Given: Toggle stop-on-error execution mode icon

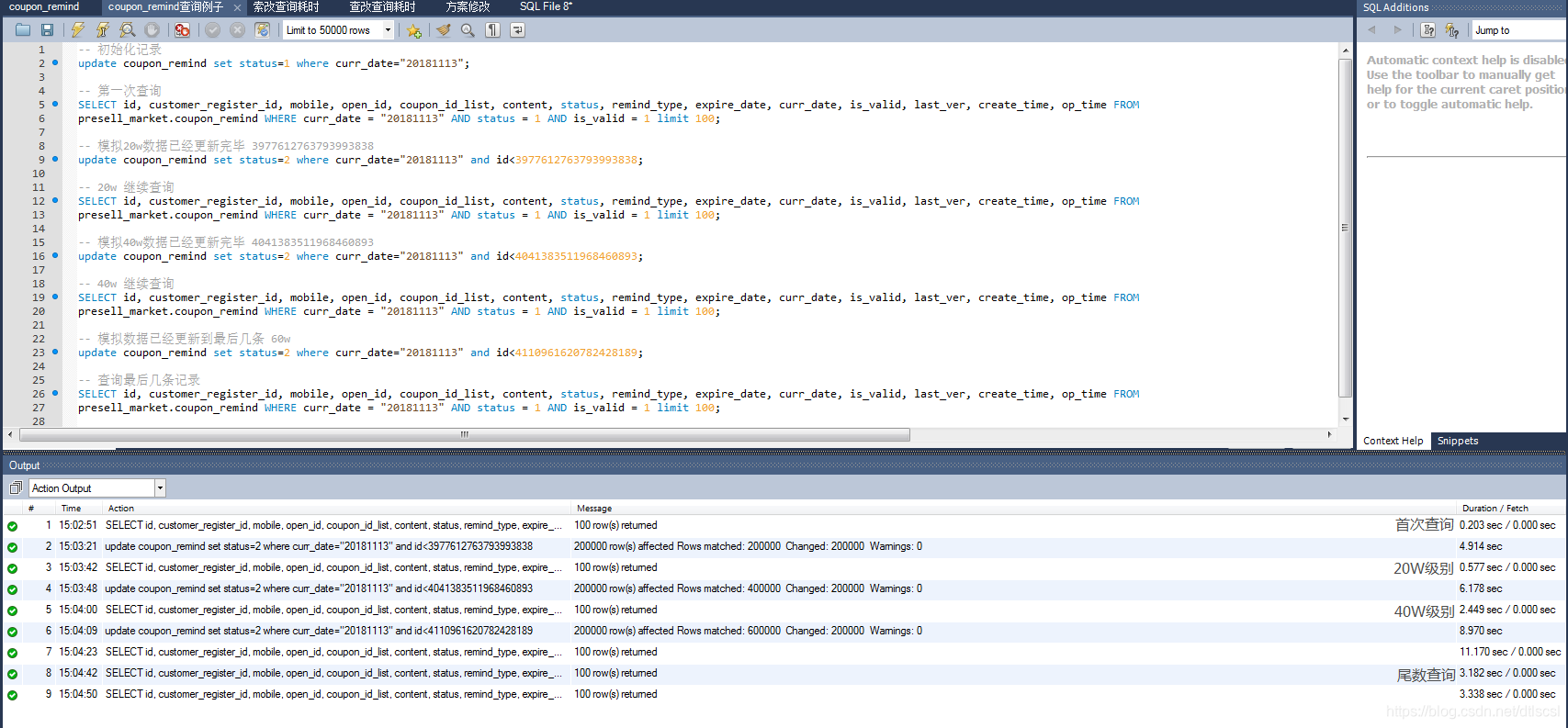Looking at the screenshot, I should [182, 30].
